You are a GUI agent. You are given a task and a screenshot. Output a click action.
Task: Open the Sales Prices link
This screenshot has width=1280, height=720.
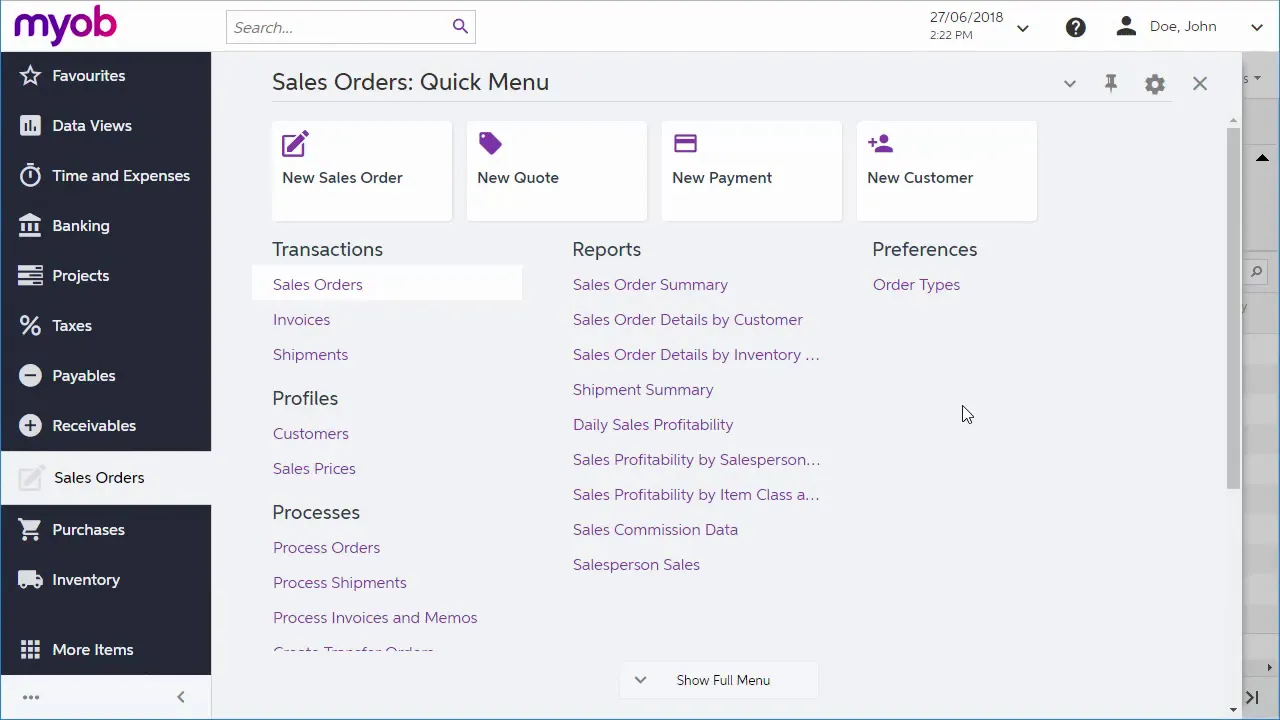pyautogui.click(x=314, y=469)
